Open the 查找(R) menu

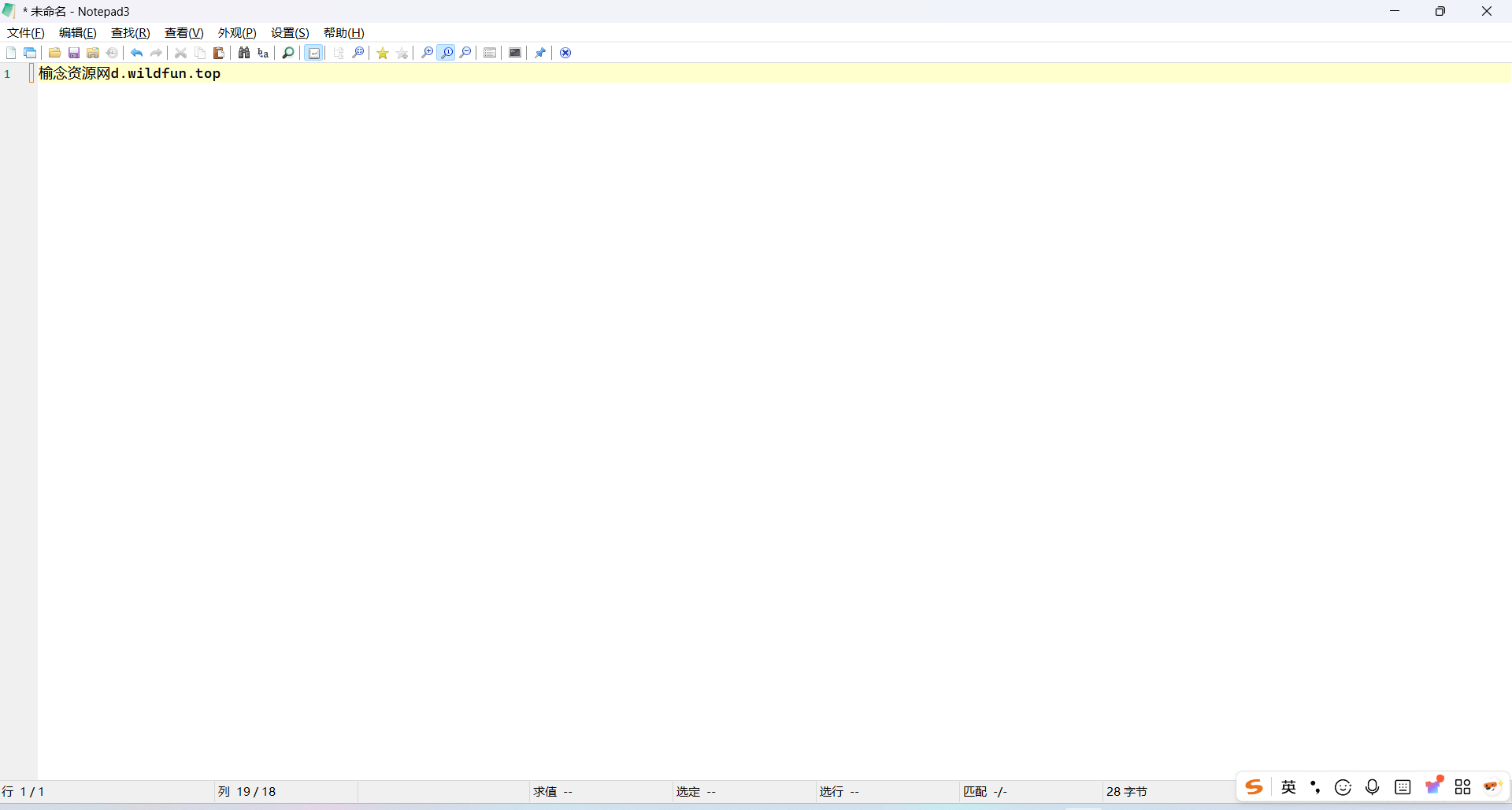[131, 32]
